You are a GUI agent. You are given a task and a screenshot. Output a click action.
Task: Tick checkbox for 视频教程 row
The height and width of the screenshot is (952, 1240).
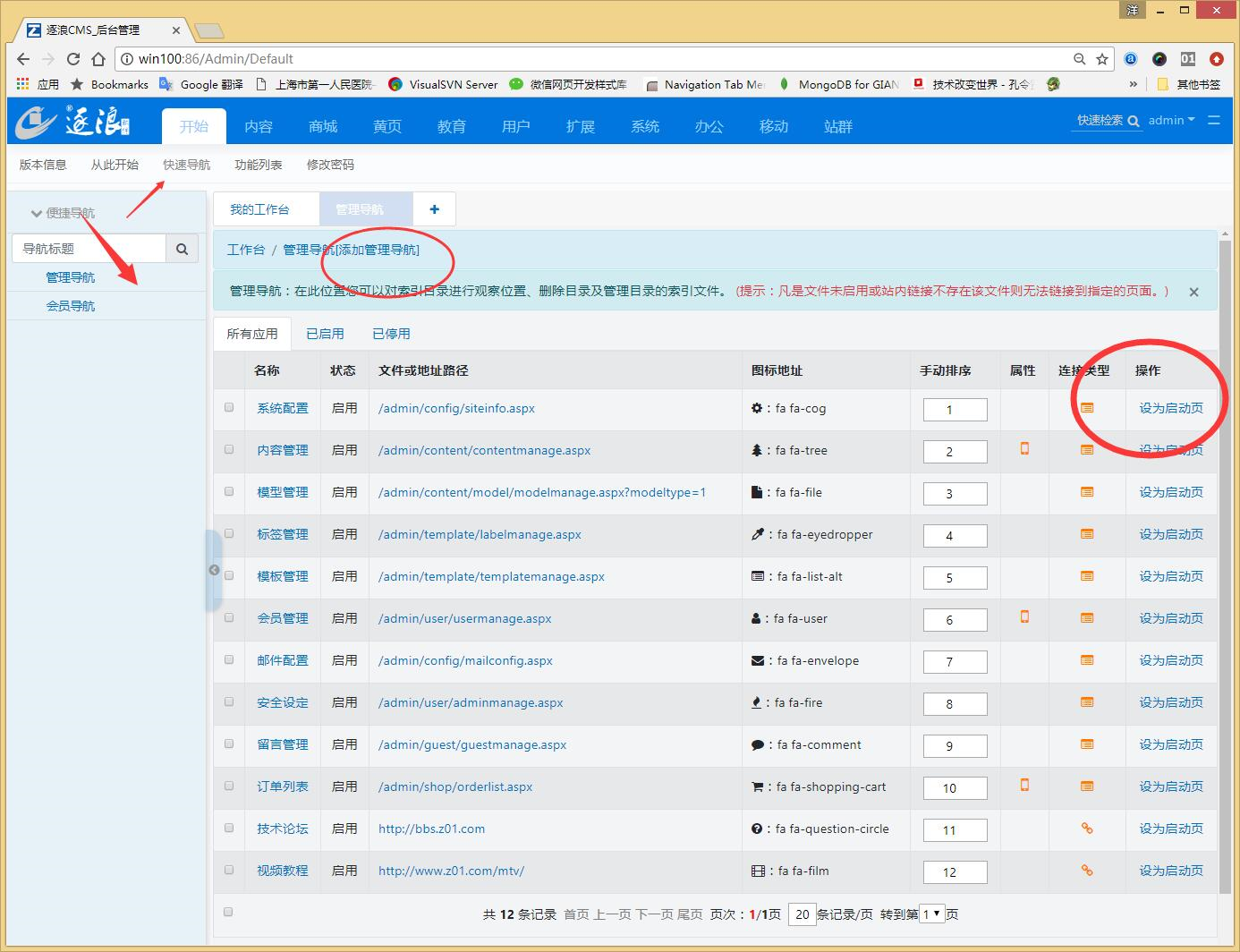(x=229, y=870)
